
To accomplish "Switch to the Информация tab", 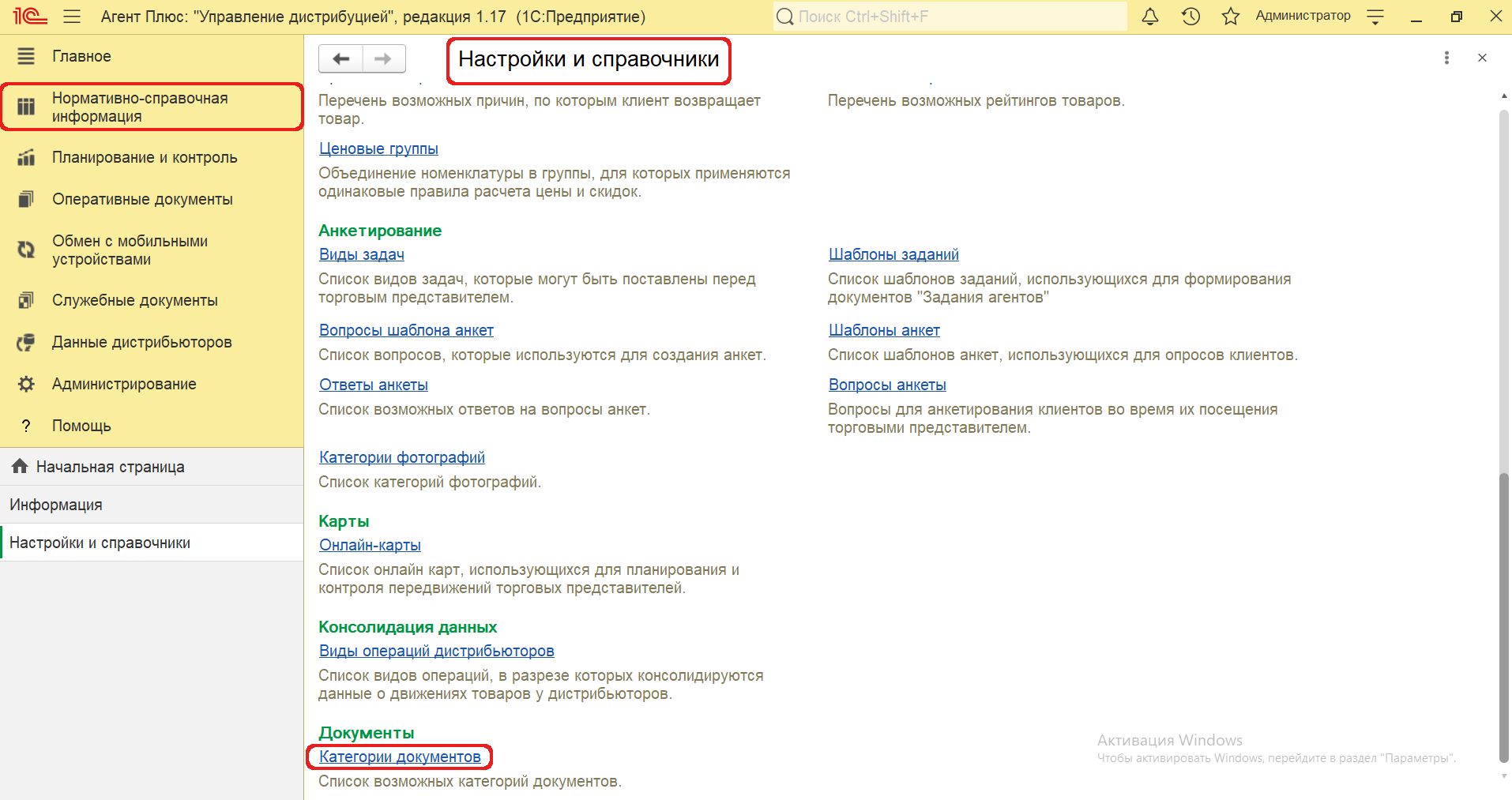I will click(56, 505).
